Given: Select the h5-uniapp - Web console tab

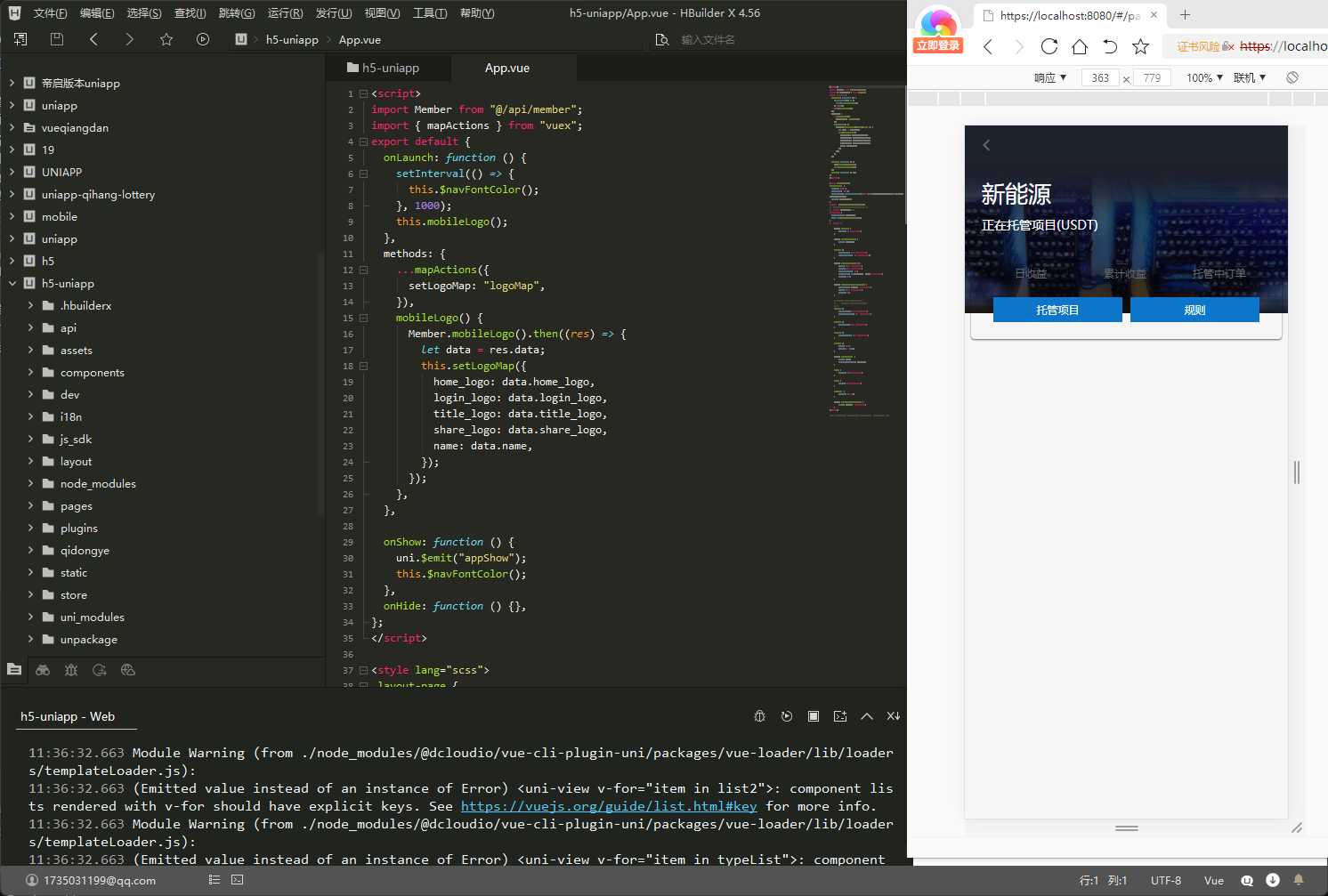Looking at the screenshot, I should [68, 717].
